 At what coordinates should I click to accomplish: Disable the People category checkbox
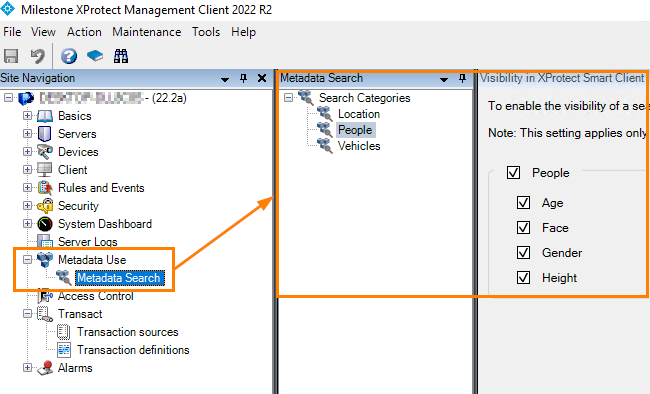(x=513, y=173)
